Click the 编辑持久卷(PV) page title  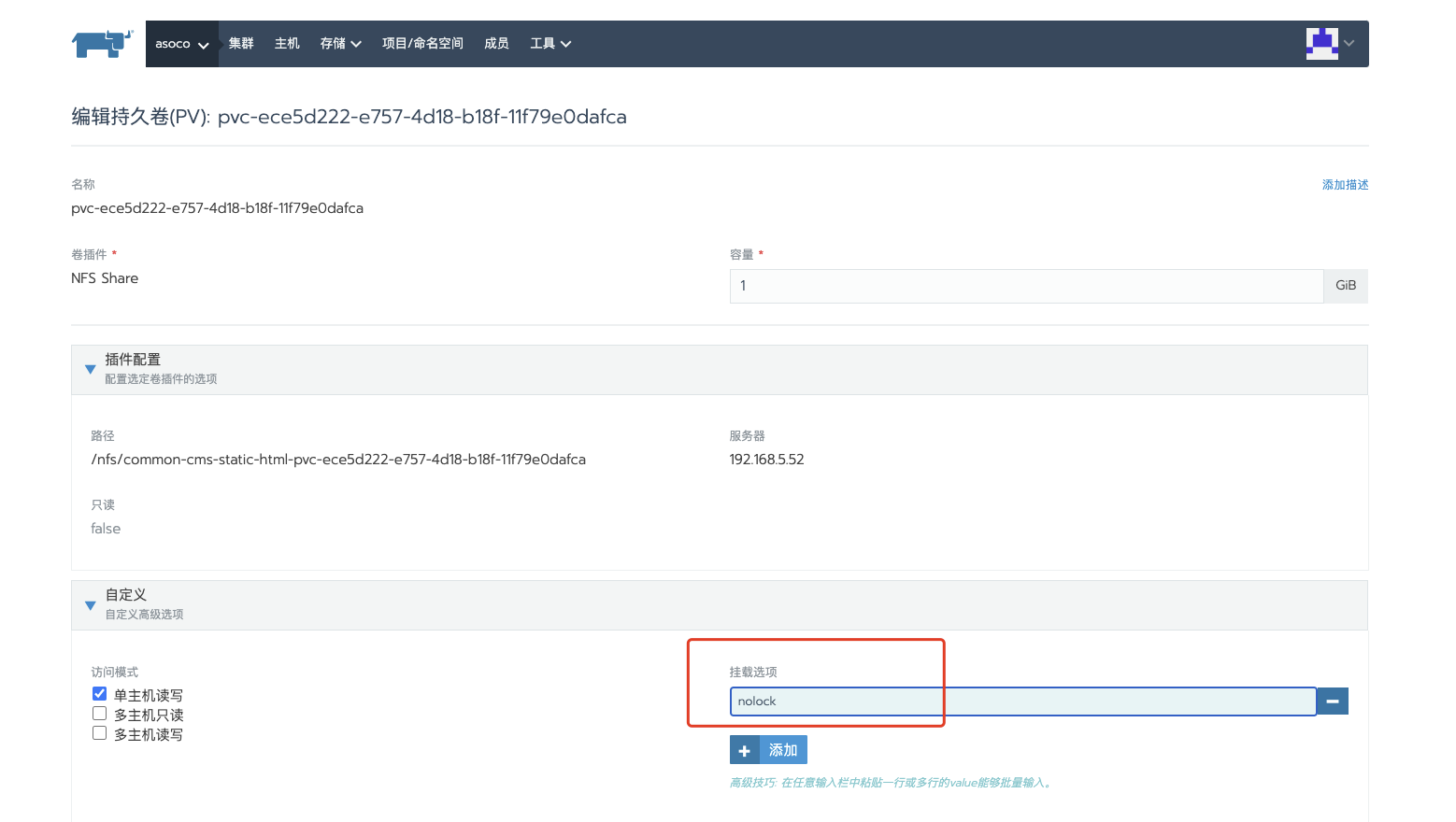point(349,117)
